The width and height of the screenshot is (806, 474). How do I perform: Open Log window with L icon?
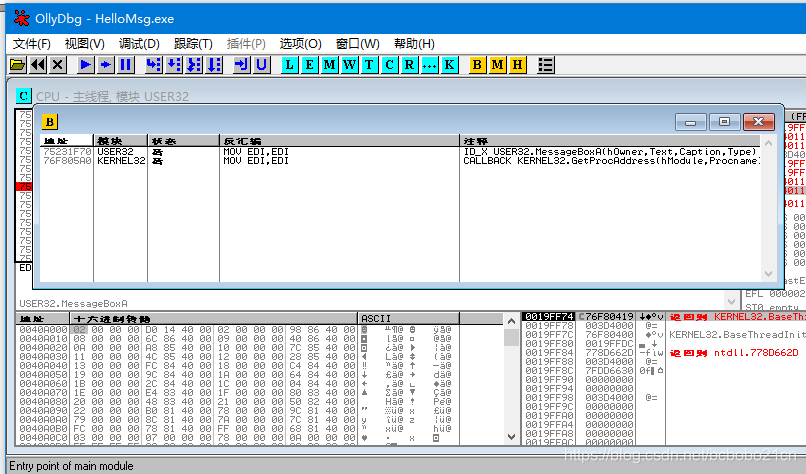pyautogui.click(x=289, y=65)
